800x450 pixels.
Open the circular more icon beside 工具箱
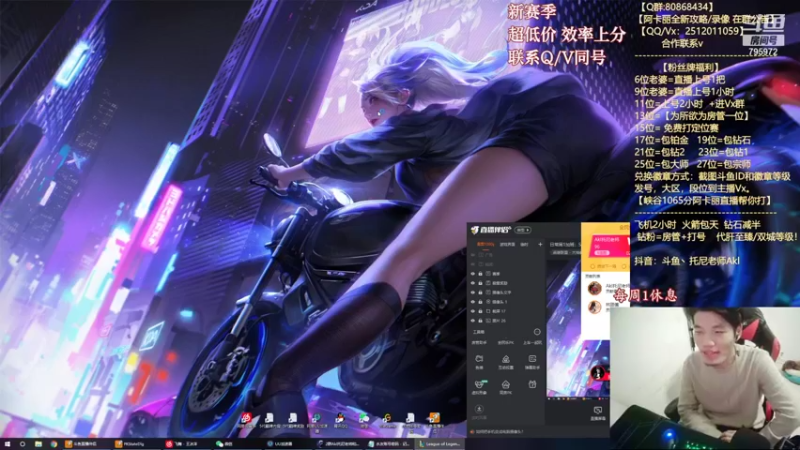(537, 332)
